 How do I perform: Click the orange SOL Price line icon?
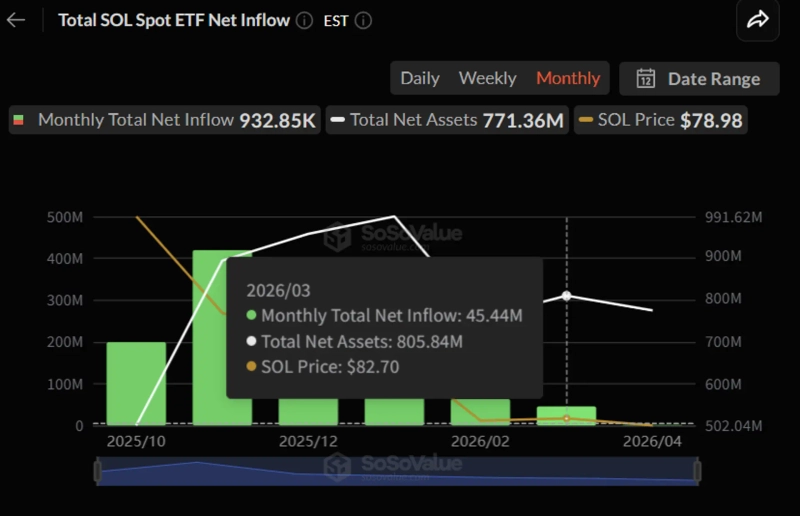coord(586,121)
